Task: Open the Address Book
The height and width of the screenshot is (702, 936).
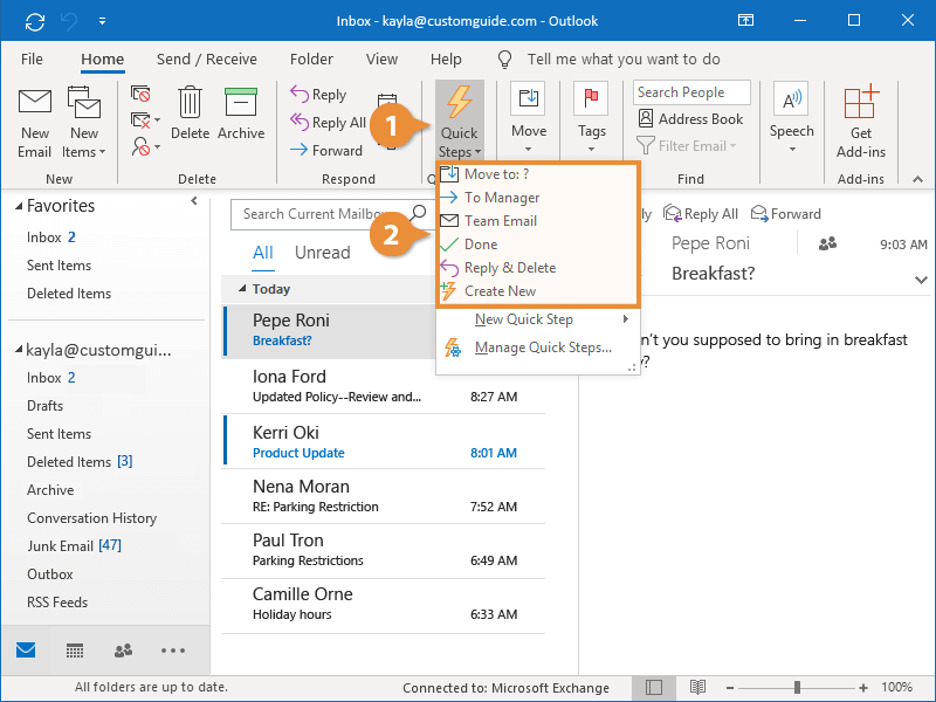Action: pos(690,119)
